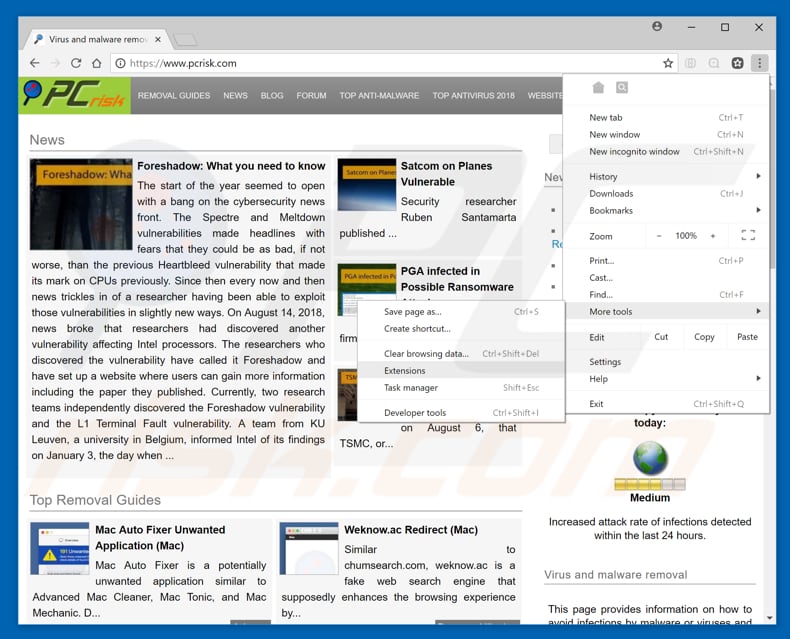The height and width of the screenshot is (639, 790).
Task: Decrease zoom with the minus button
Action: (x=659, y=236)
